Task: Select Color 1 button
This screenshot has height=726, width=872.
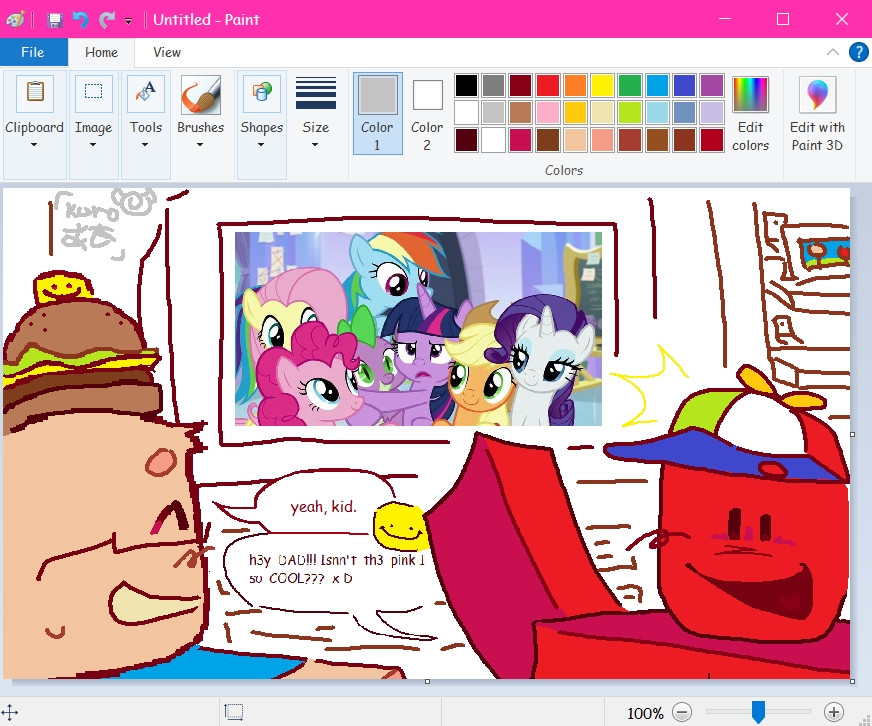Action: [378, 113]
